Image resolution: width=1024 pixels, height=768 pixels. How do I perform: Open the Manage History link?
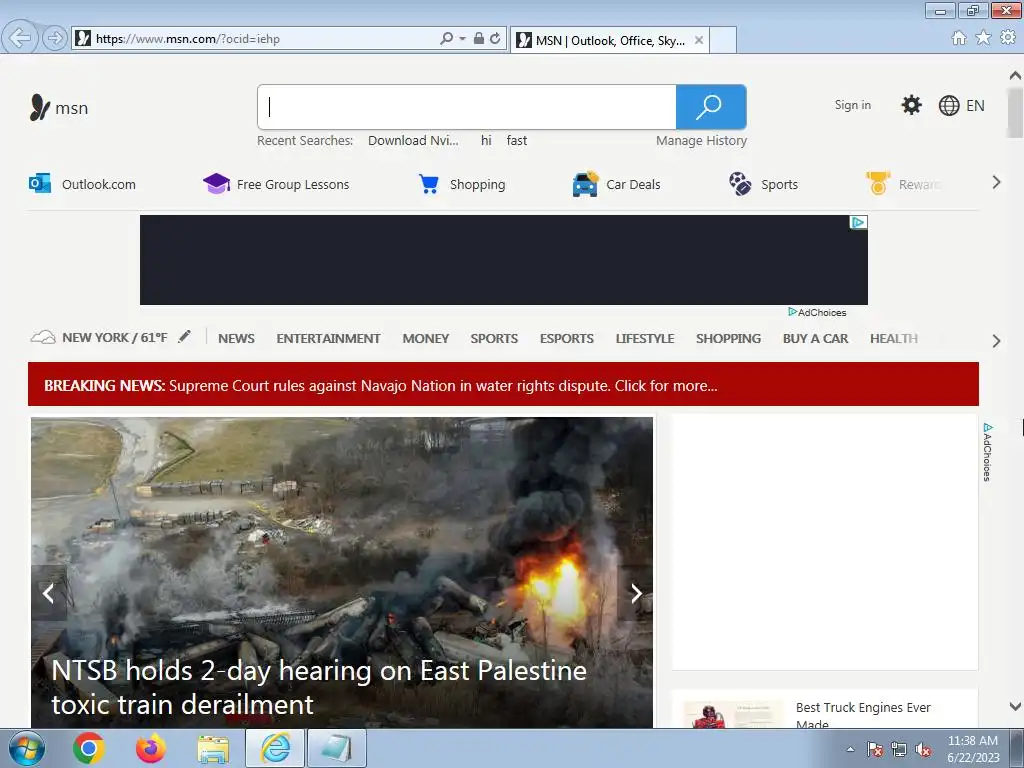(701, 140)
